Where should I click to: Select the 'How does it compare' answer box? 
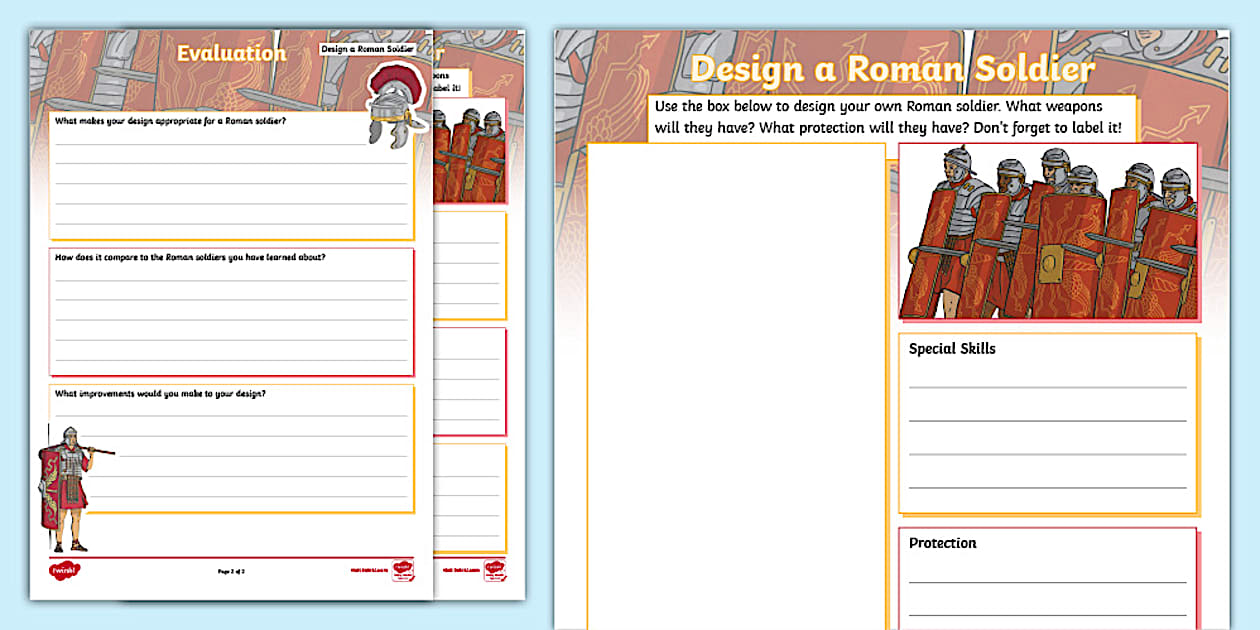(231, 310)
